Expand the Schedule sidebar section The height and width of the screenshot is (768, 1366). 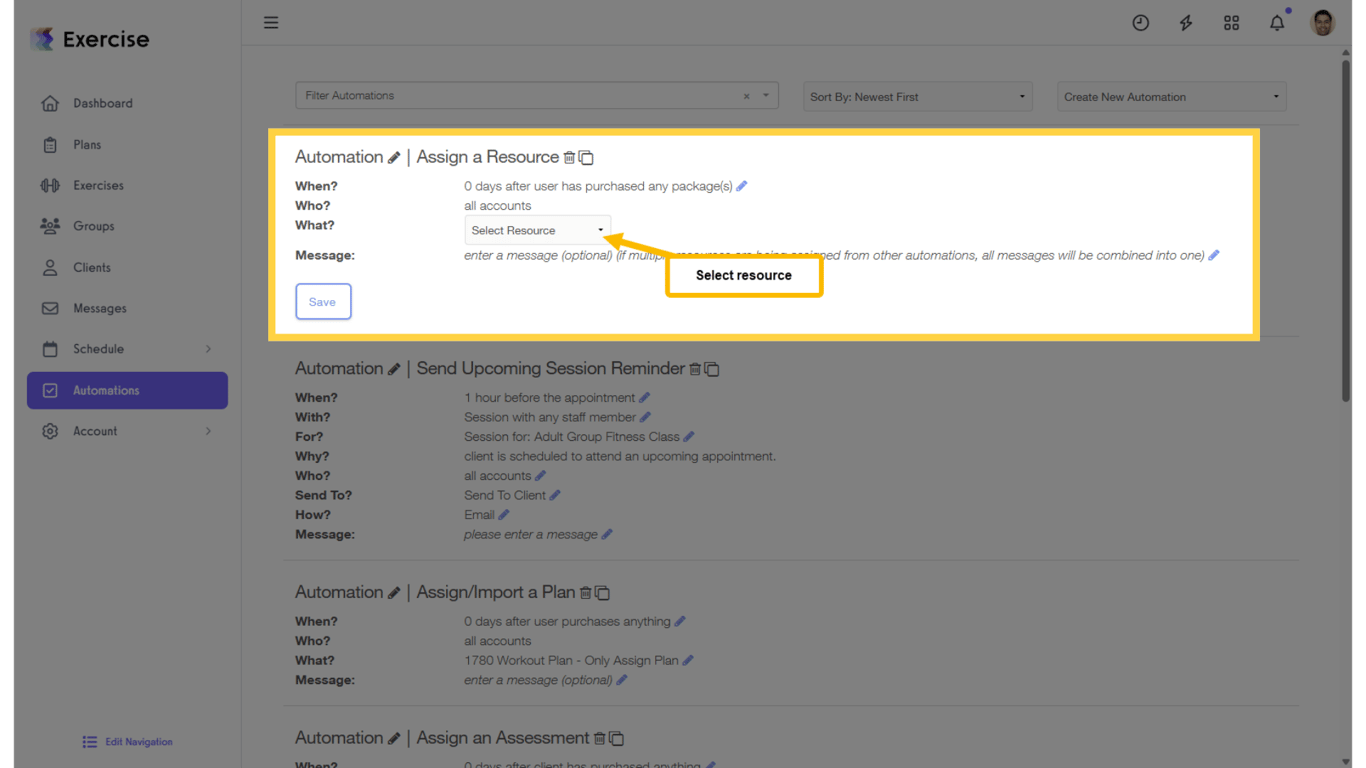click(126, 349)
